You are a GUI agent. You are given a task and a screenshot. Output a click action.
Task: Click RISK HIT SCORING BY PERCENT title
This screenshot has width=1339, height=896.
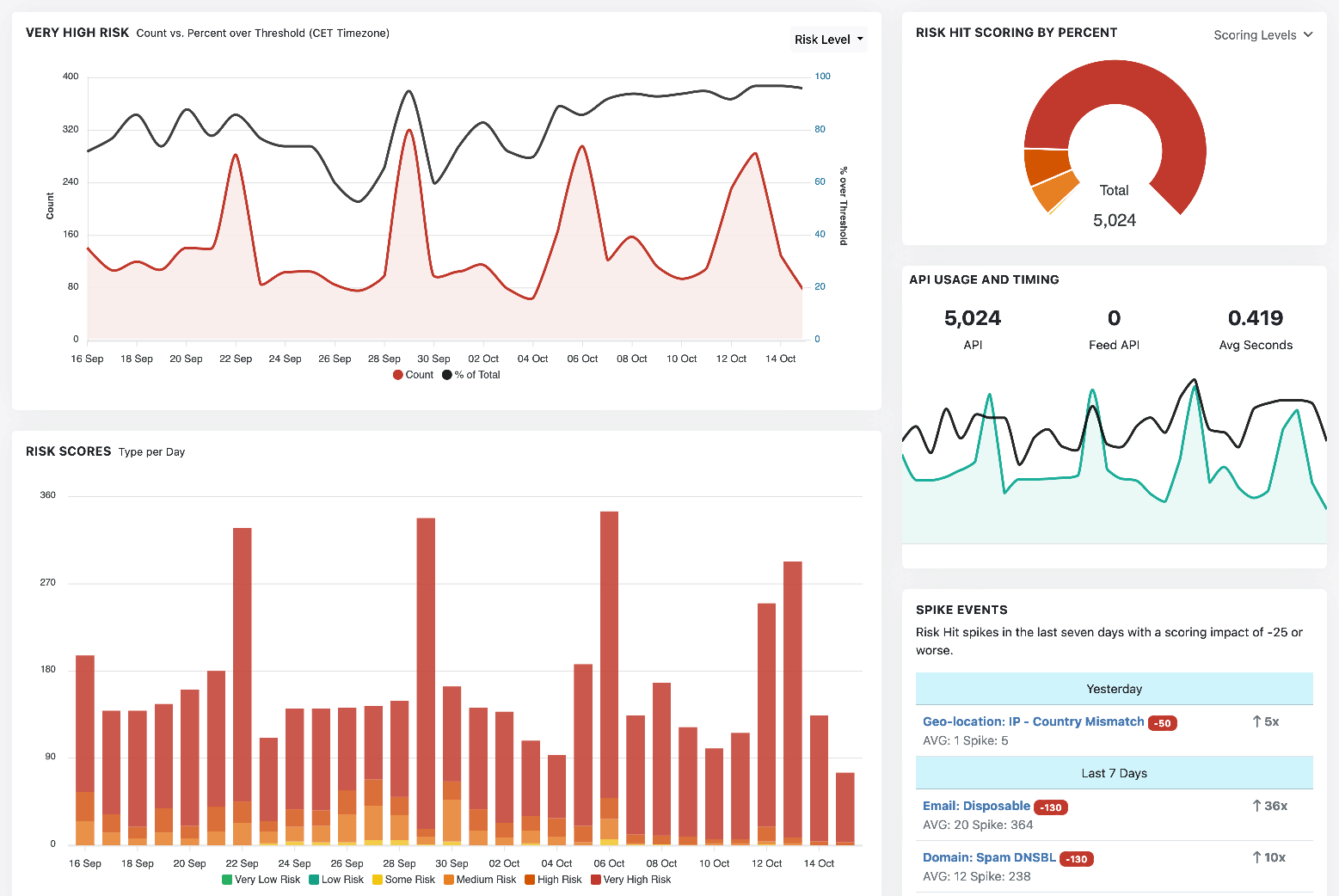pos(1017,33)
